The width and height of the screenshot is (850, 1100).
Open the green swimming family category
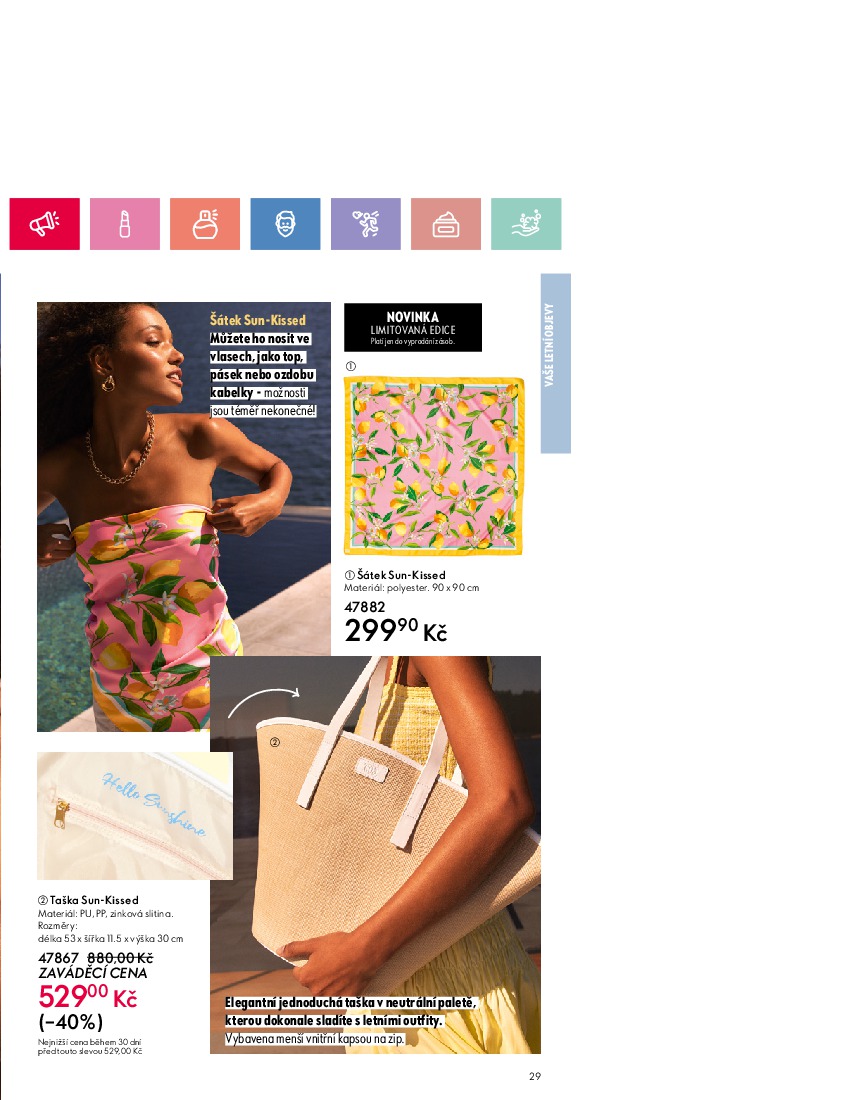[526, 224]
